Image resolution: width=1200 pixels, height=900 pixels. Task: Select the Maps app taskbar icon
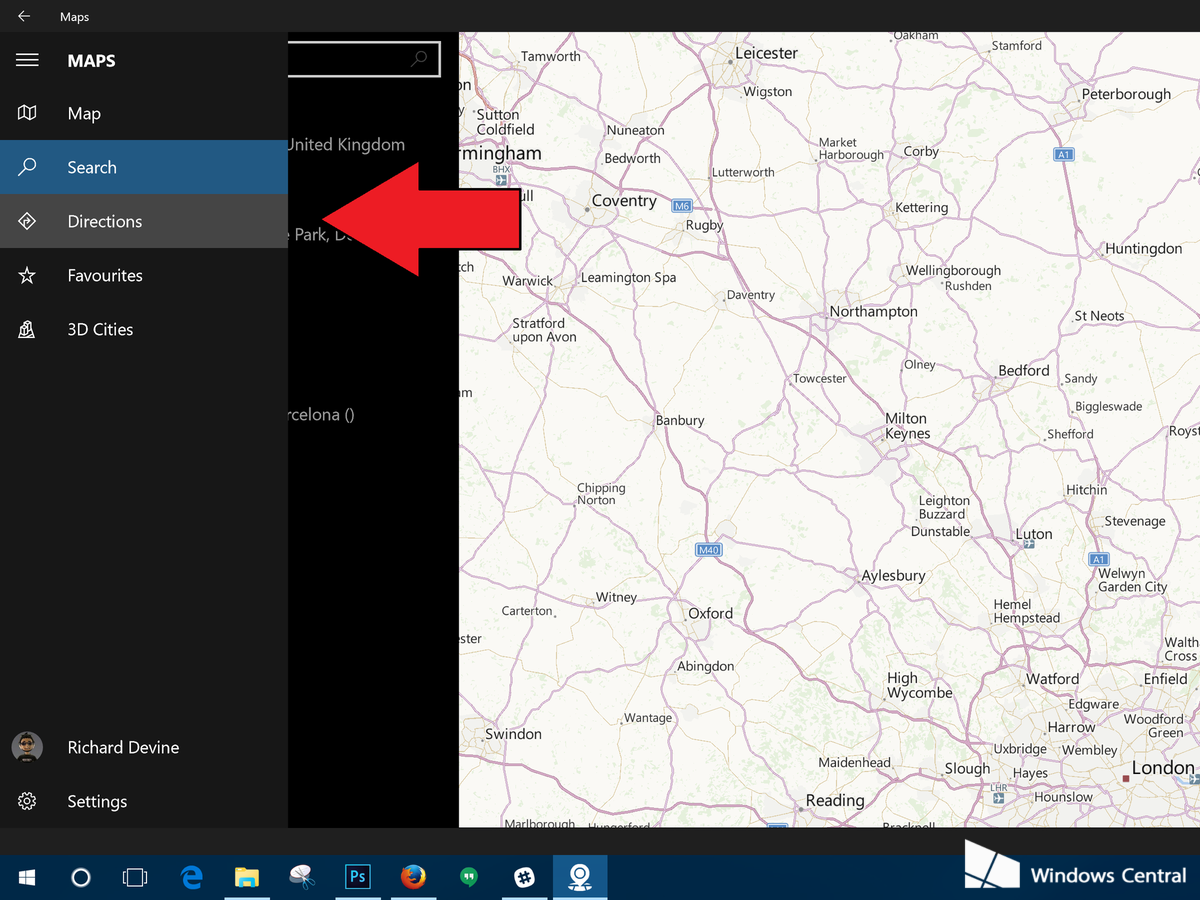tap(579, 877)
